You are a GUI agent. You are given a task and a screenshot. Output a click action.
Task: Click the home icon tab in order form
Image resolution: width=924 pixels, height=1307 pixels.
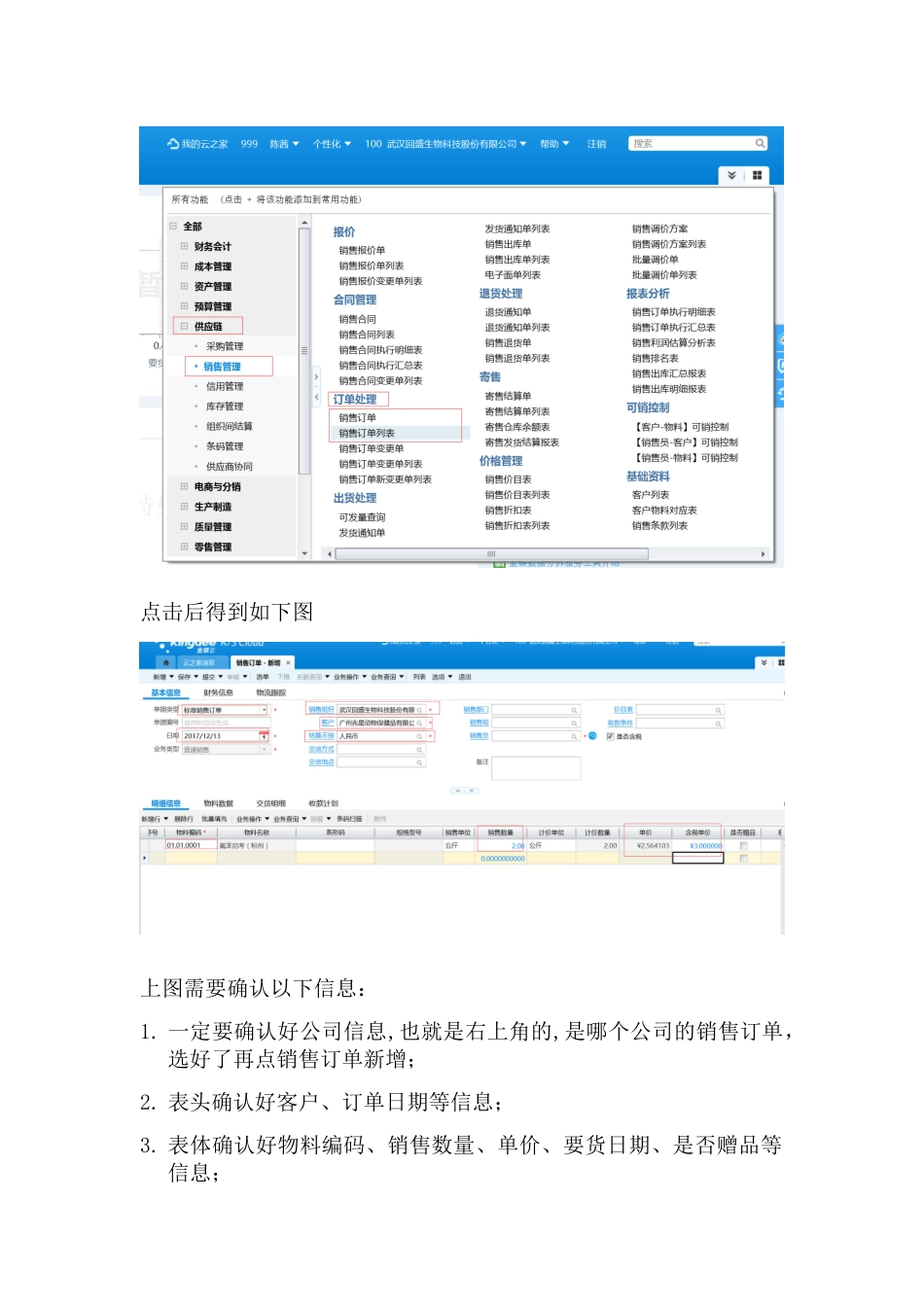tap(165, 663)
